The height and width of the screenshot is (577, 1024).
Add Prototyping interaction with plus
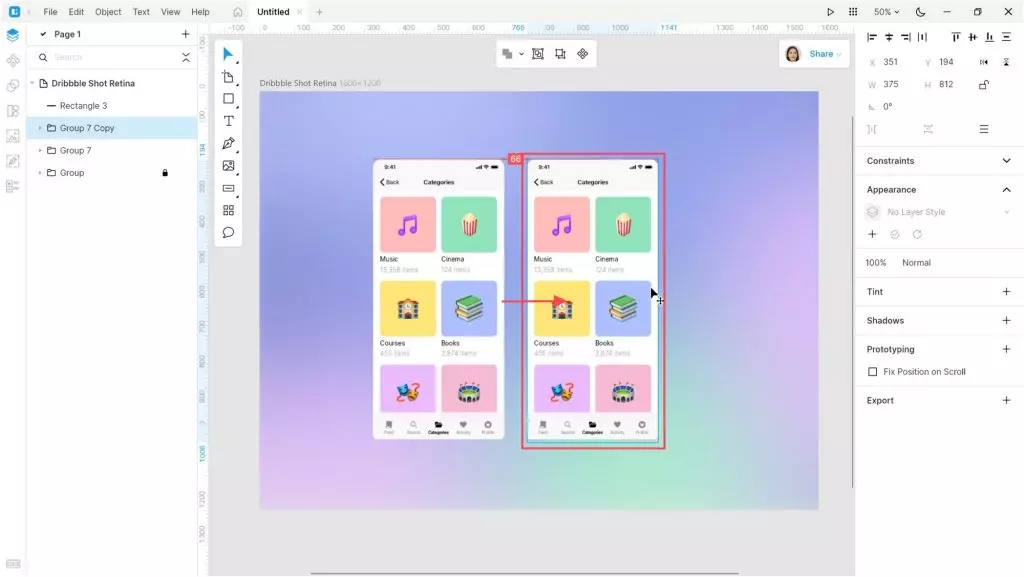click(1006, 349)
